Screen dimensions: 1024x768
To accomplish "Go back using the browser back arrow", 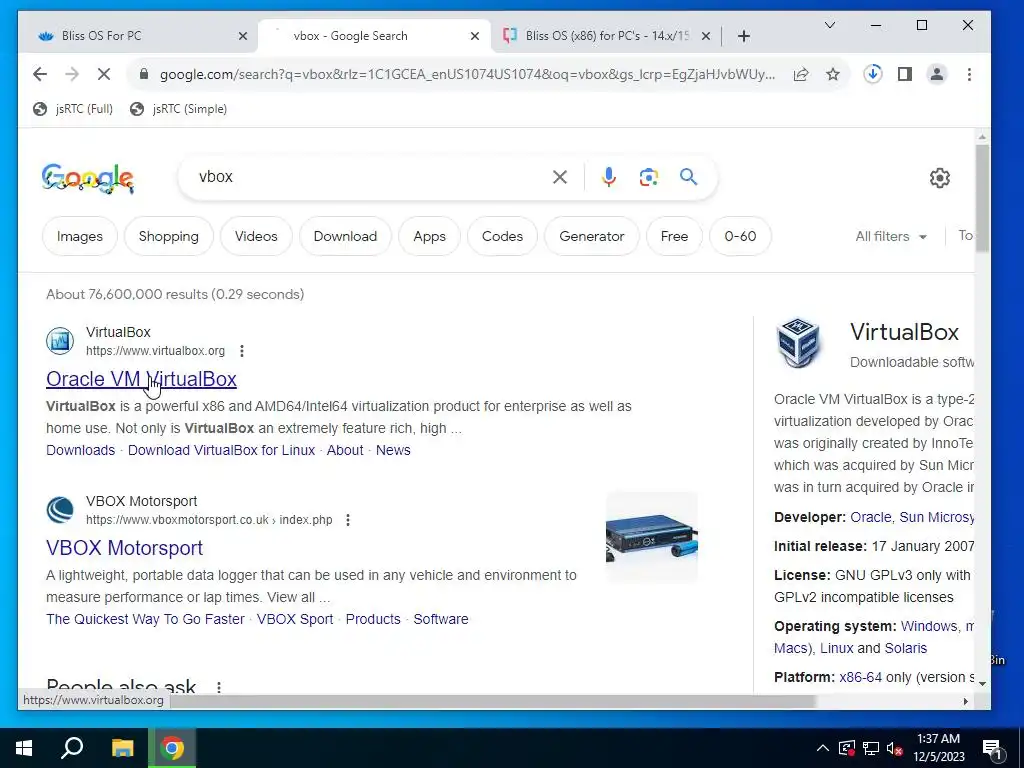I will tap(40, 74).
